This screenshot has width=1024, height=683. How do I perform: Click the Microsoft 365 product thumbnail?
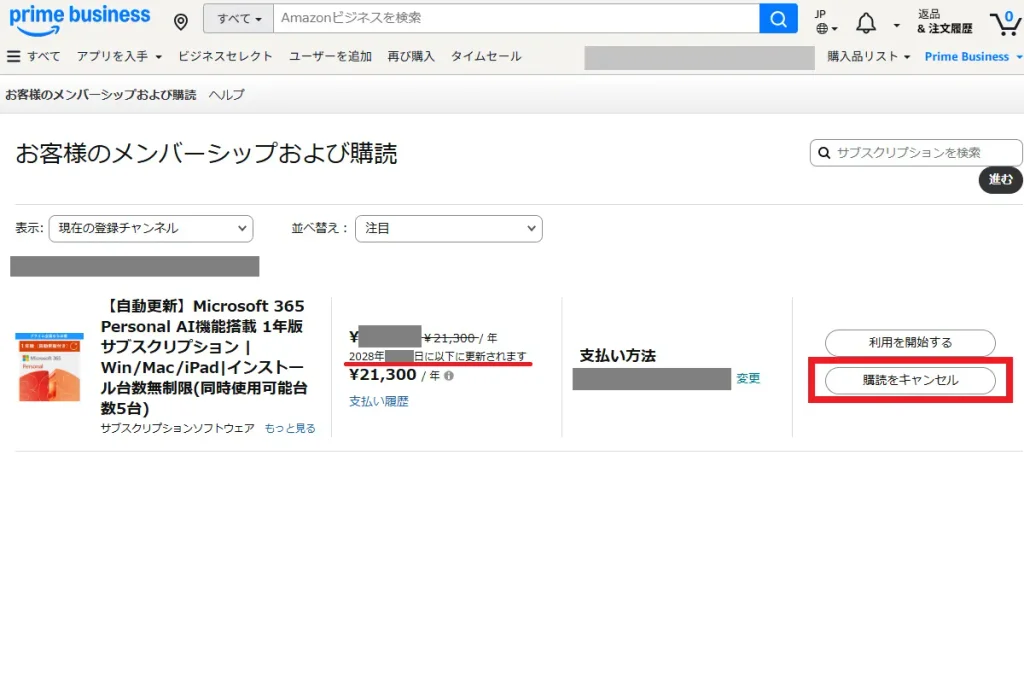click(x=50, y=367)
